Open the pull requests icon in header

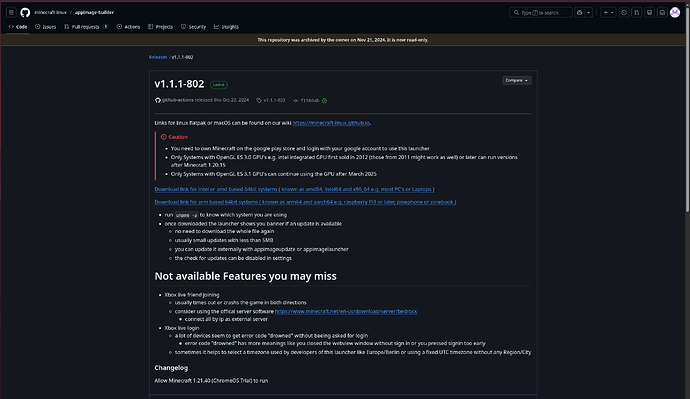(636, 12)
